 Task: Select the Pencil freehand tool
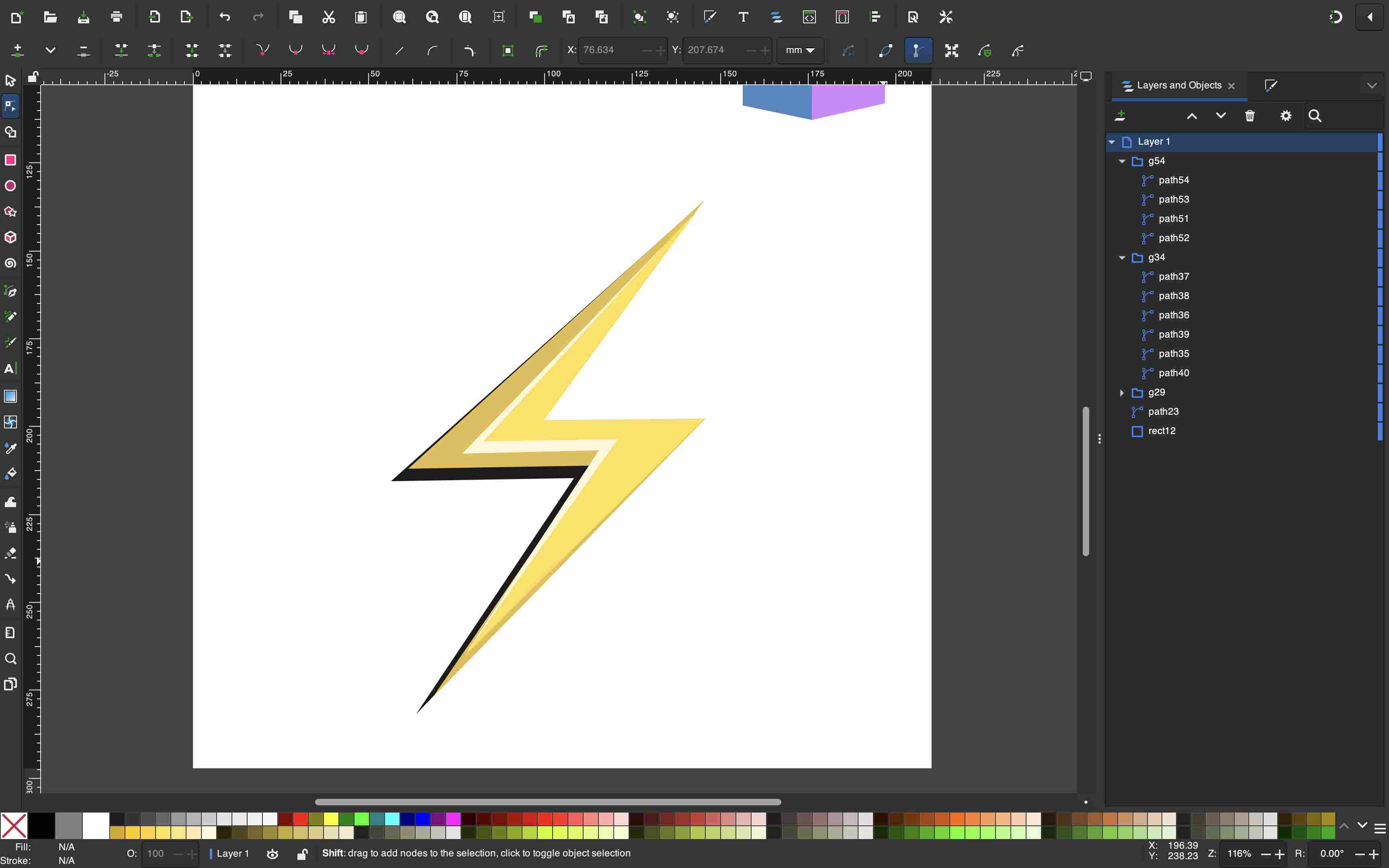click(10, 317)
